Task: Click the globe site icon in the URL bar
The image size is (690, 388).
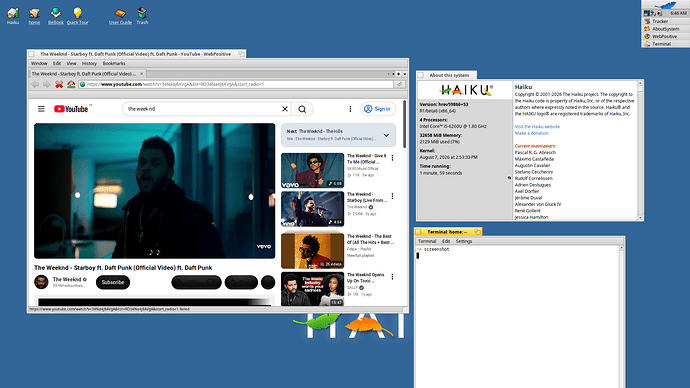Action: (82, 84)
